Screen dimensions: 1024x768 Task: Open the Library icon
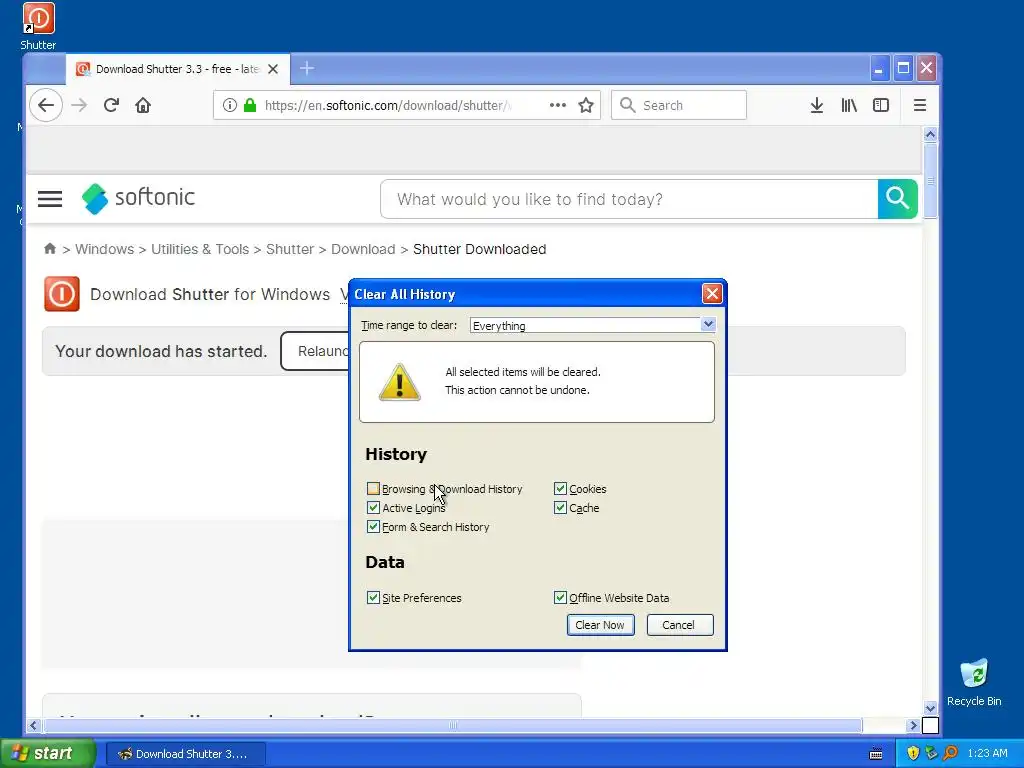click(849, 105)
